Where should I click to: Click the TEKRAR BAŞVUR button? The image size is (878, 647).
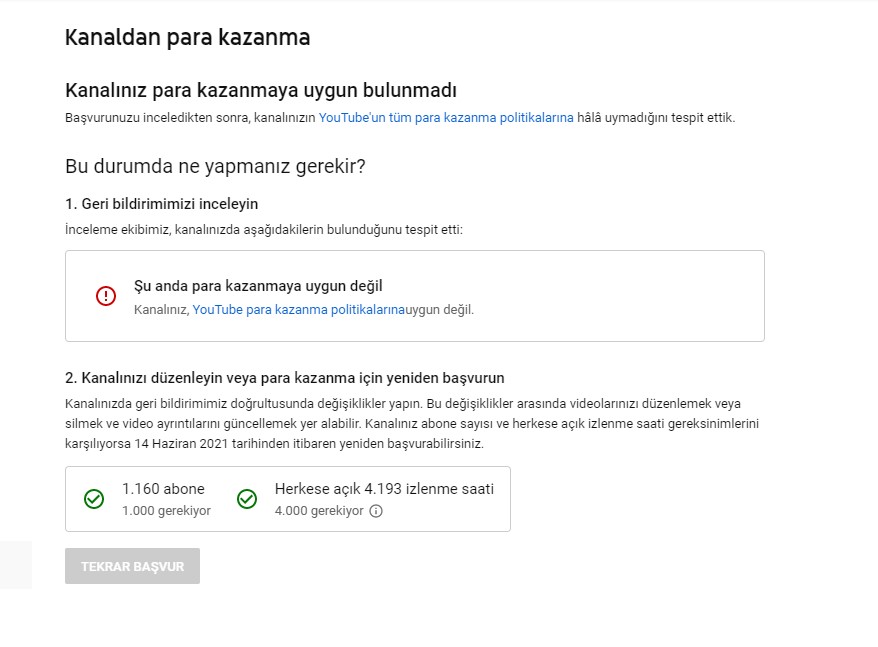(132, 566)
